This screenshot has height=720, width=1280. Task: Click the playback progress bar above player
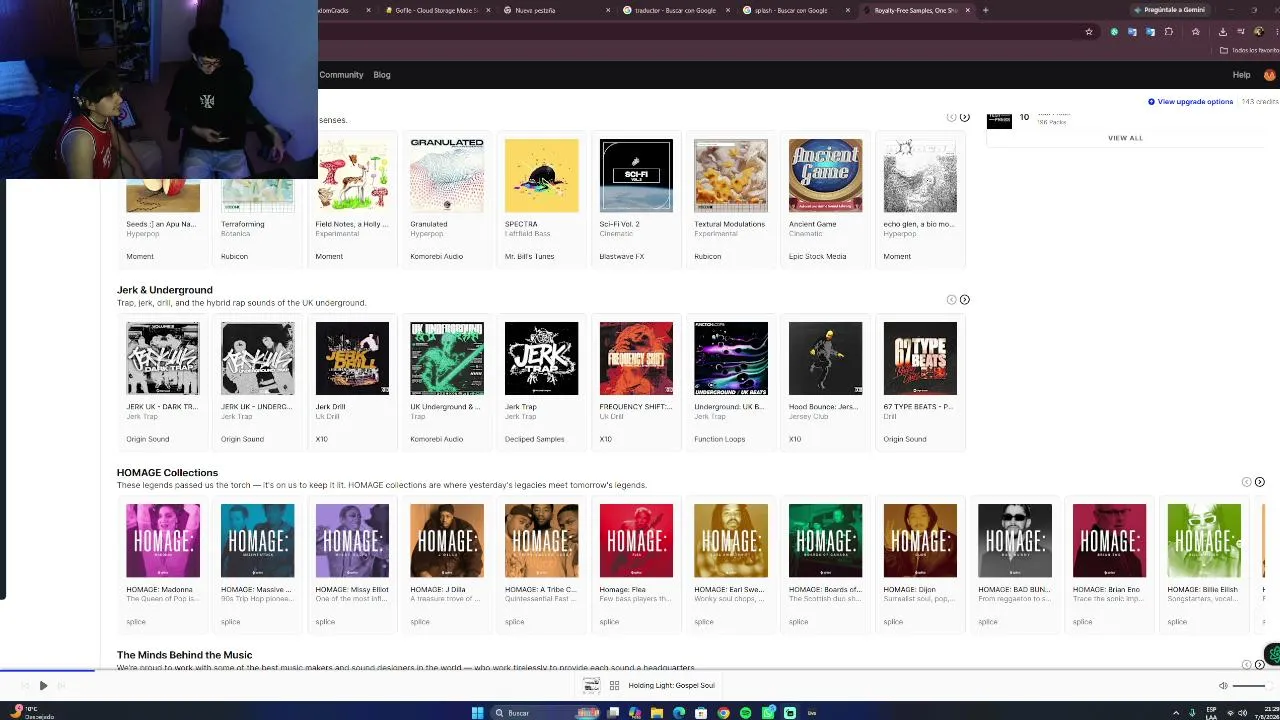point(640,671)
